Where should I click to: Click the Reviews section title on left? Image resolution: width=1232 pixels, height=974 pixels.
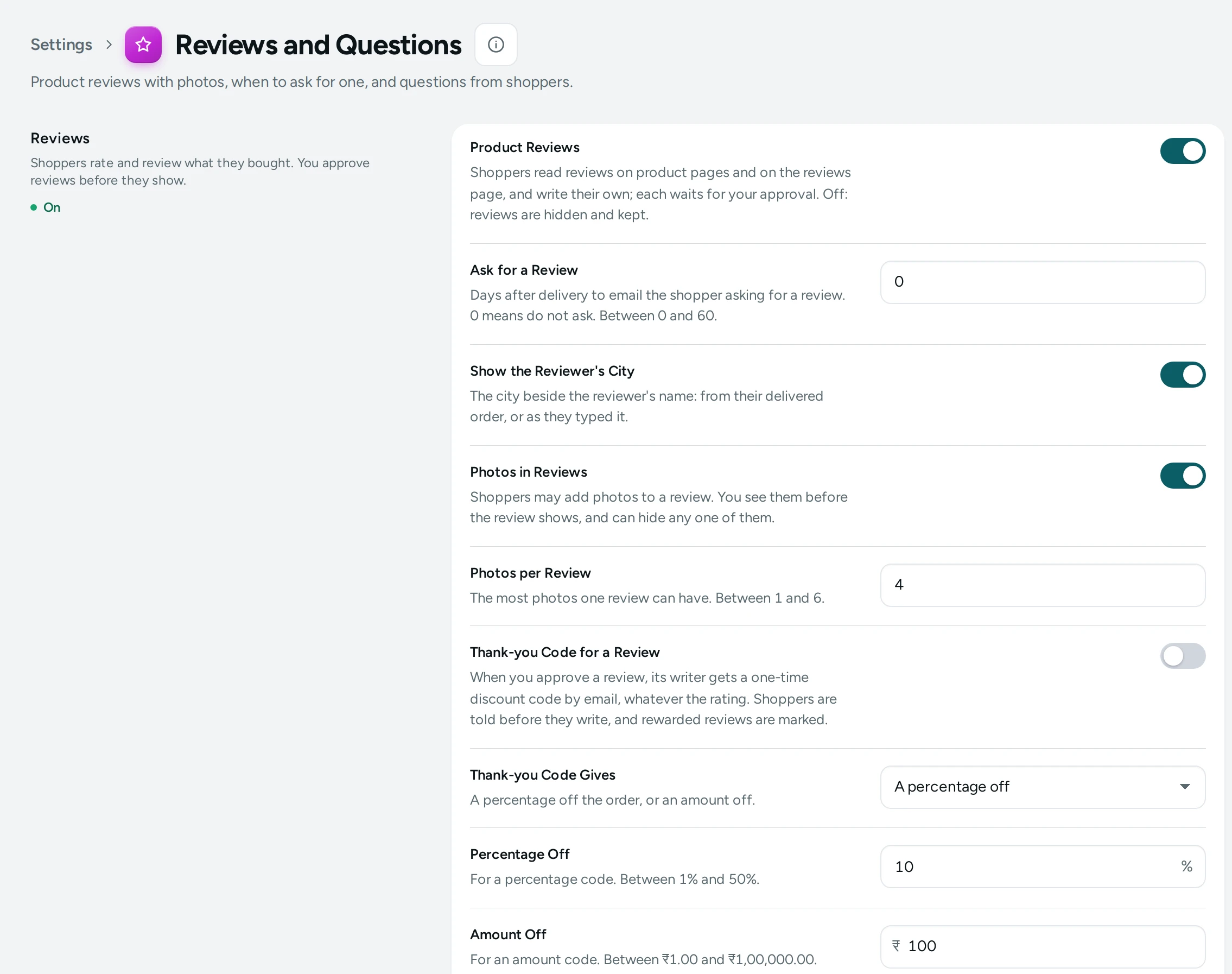(x=60, y=138)
